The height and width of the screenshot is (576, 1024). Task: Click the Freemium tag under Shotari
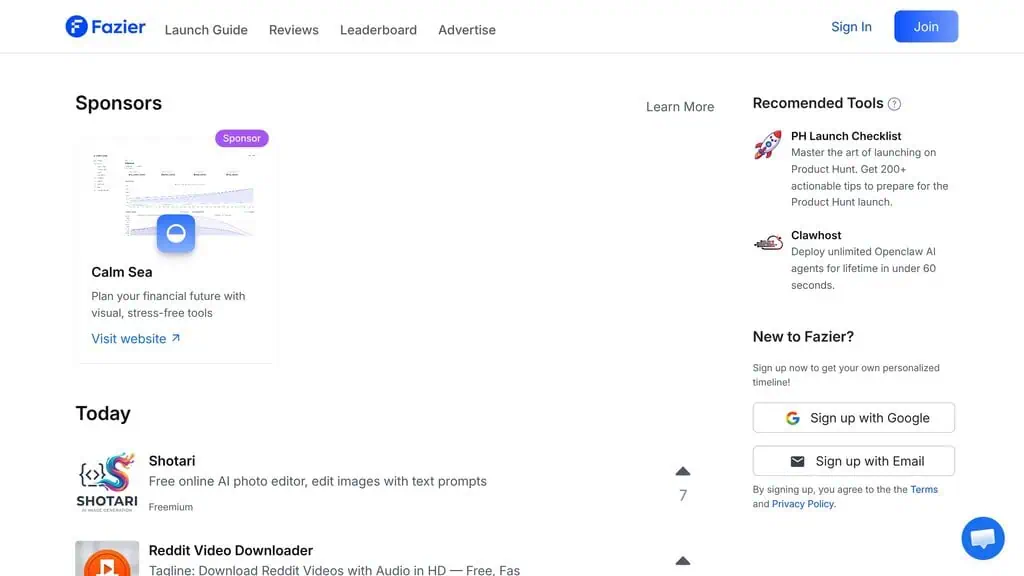click(x=170, y=507)
